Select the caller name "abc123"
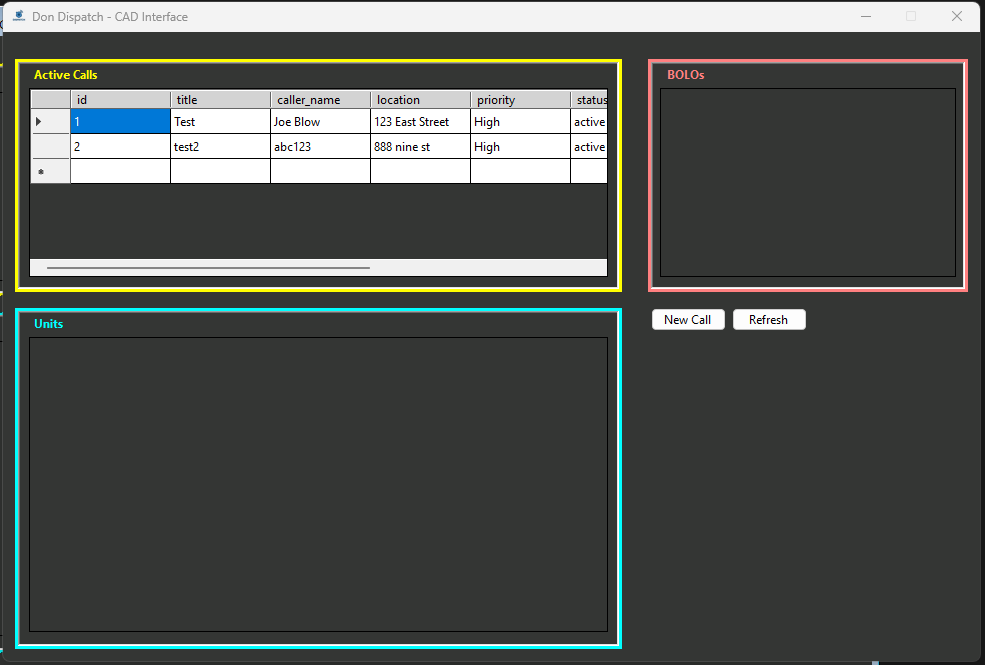Image resolution: width=985 pixels, height=665 pixels. 320,146
